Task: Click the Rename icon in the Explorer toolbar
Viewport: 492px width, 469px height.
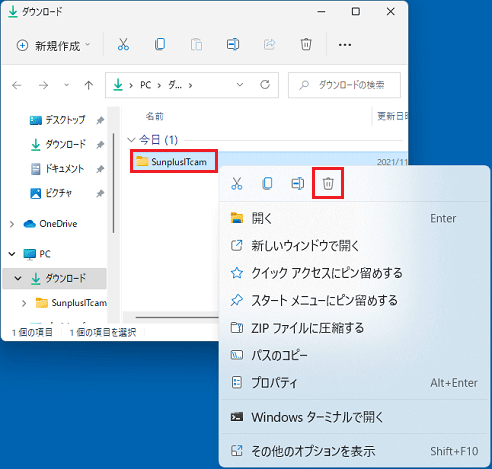Action: coord(233,44)
